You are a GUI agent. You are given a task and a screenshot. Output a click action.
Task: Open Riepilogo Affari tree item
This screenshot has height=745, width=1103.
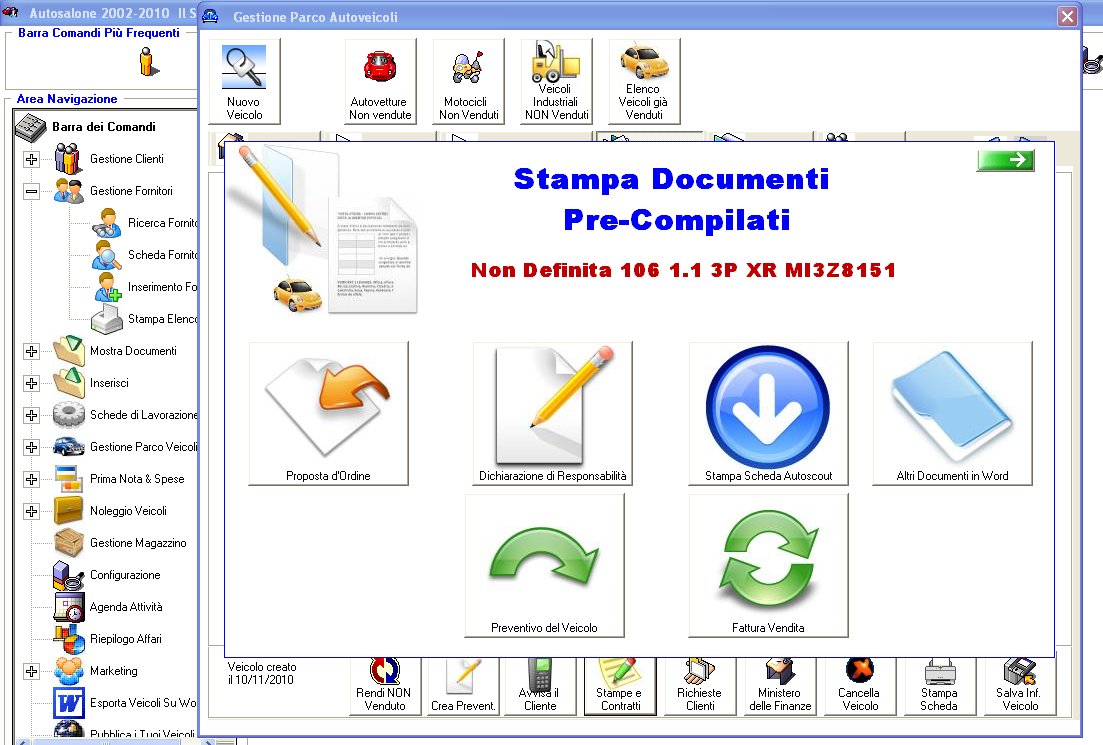click(125, 639)
